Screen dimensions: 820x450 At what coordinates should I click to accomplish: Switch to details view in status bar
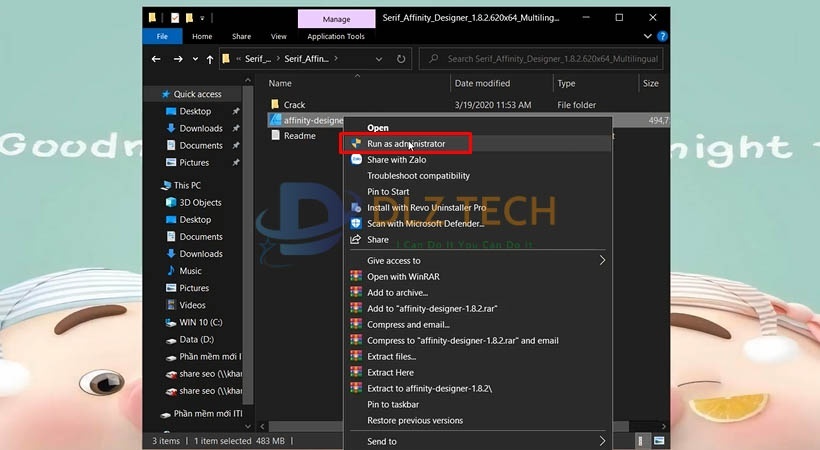pyautogui.click(x=640, y=441)
